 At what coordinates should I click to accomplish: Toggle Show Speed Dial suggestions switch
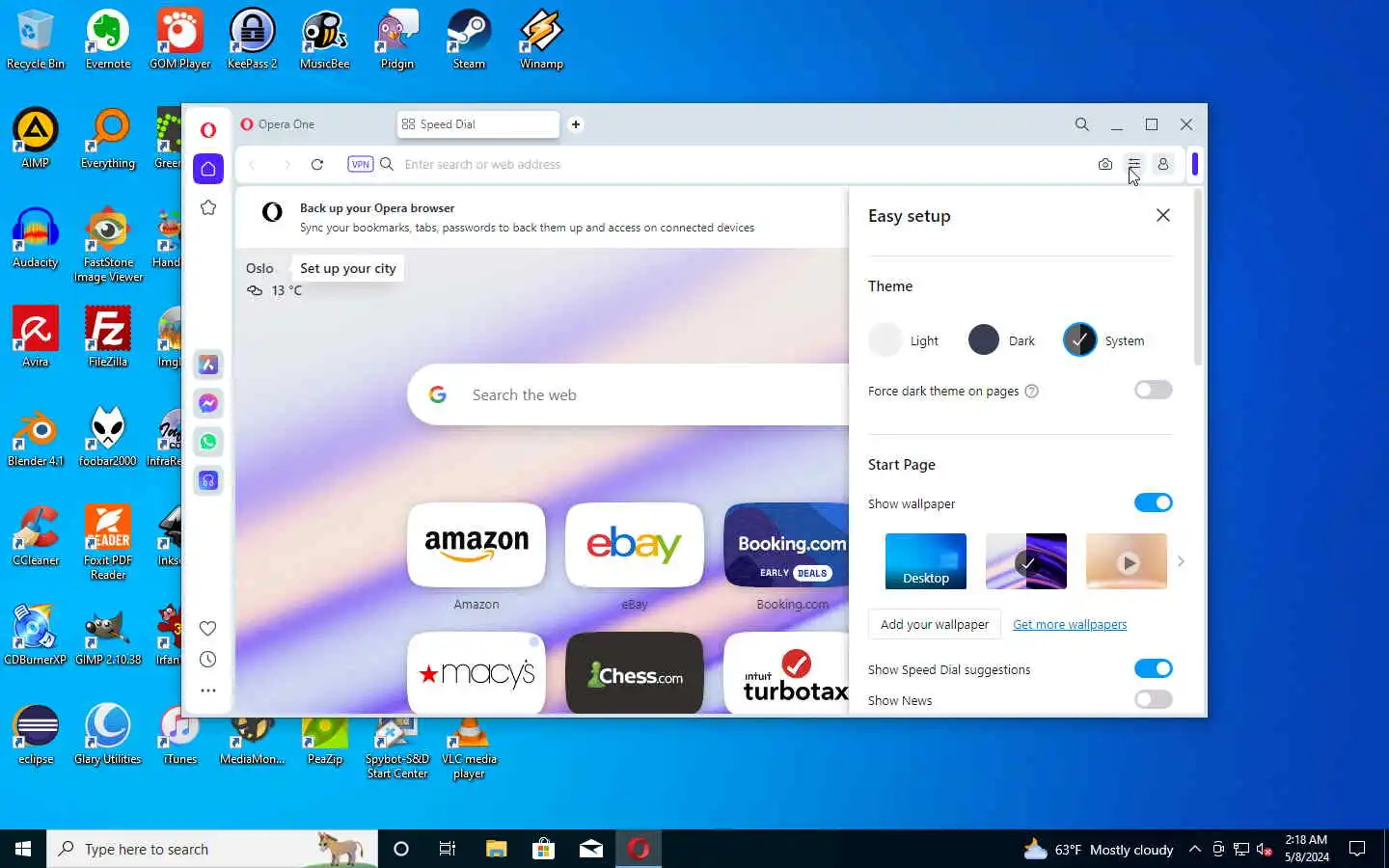coord(1153,668)
